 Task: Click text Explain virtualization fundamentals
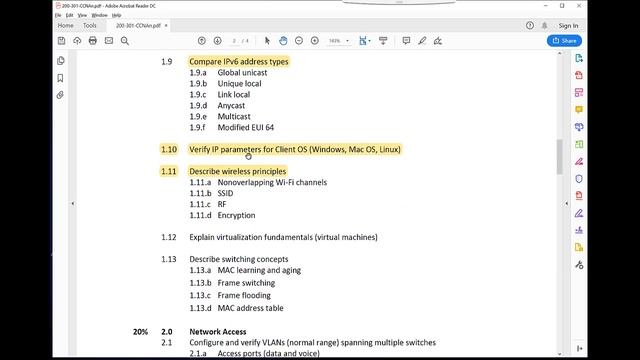(x=251, y=237)
